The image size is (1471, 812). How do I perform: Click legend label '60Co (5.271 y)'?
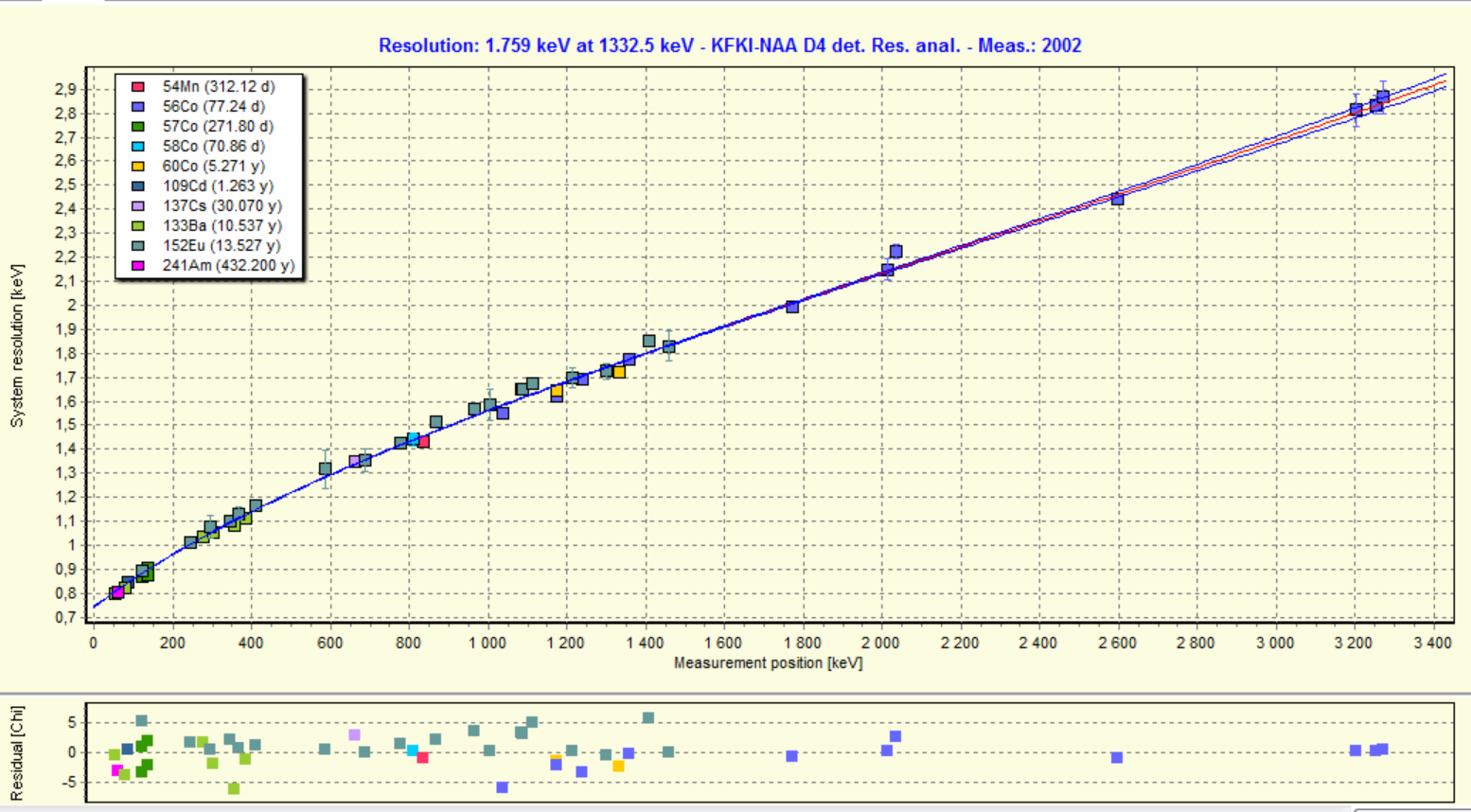coord(214,167)
